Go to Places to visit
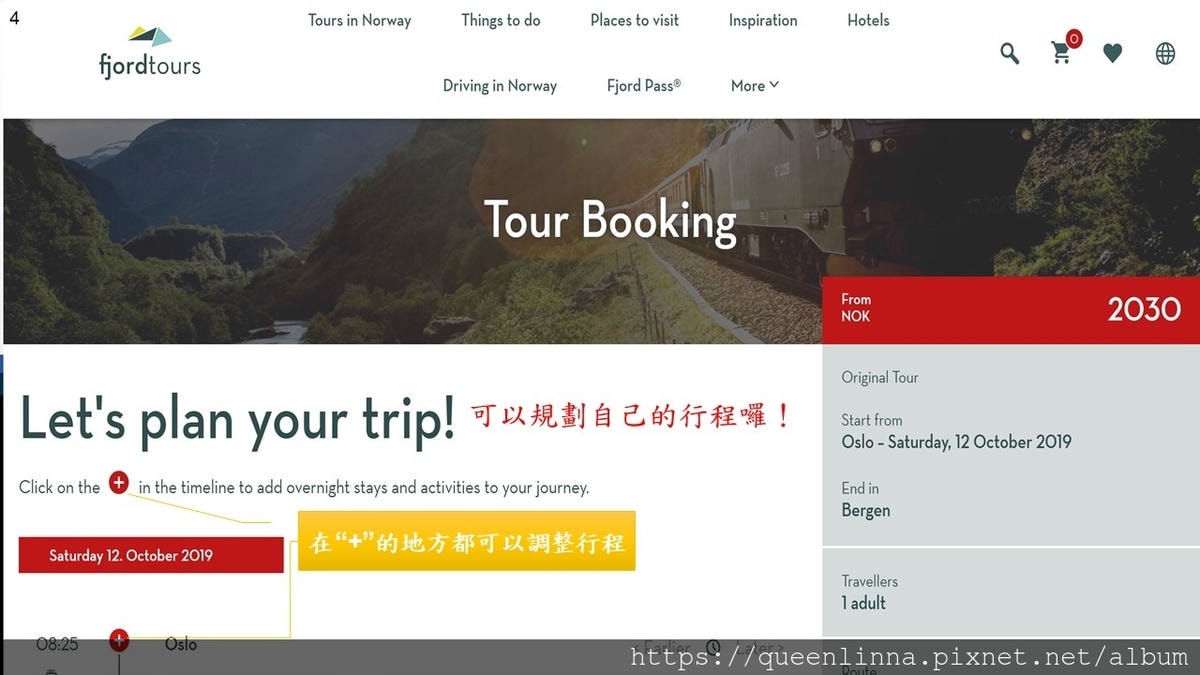The image size is (1200, 675). (x=635, y=20)
